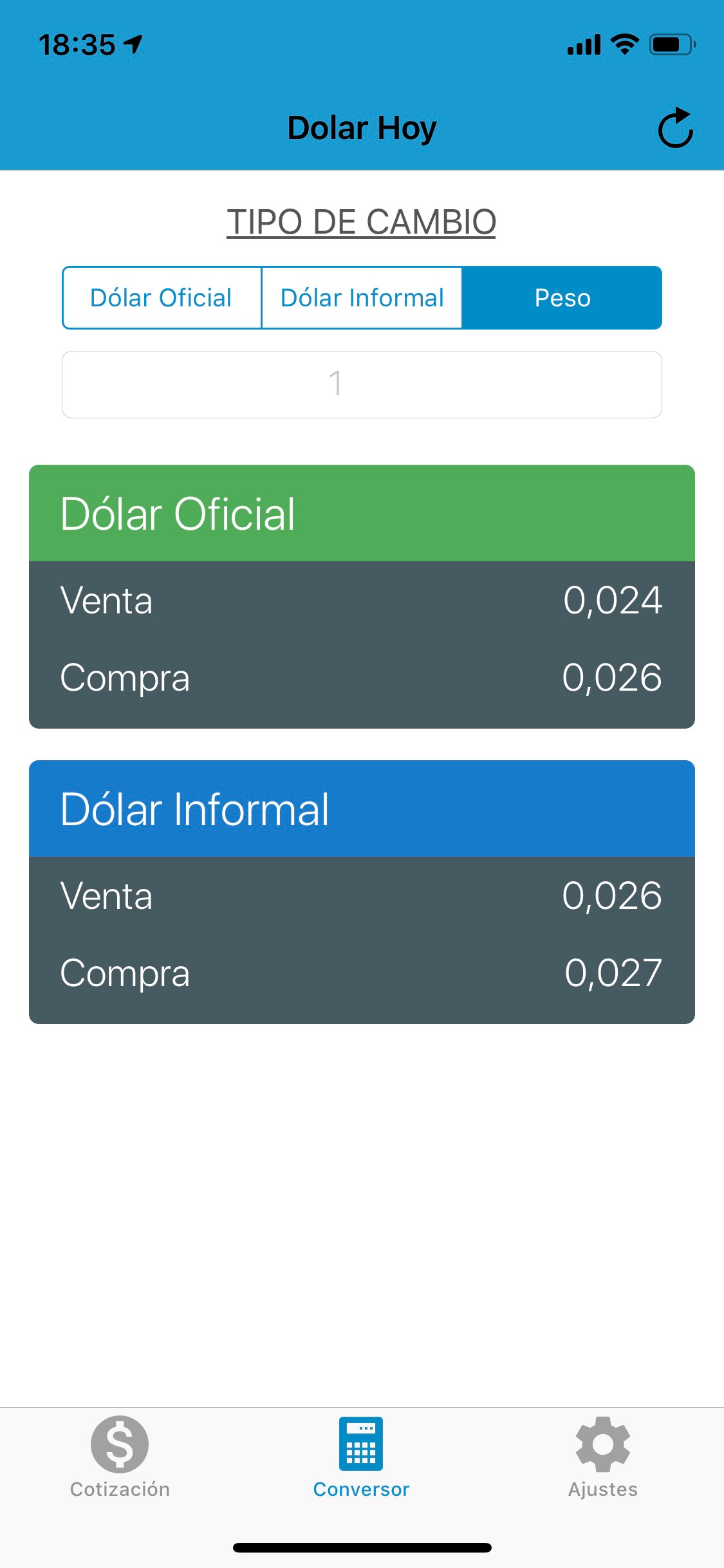Switch to Dólar Informal segment
Viewport: 724px width, 1568px height.
click(x=362, y=298)
